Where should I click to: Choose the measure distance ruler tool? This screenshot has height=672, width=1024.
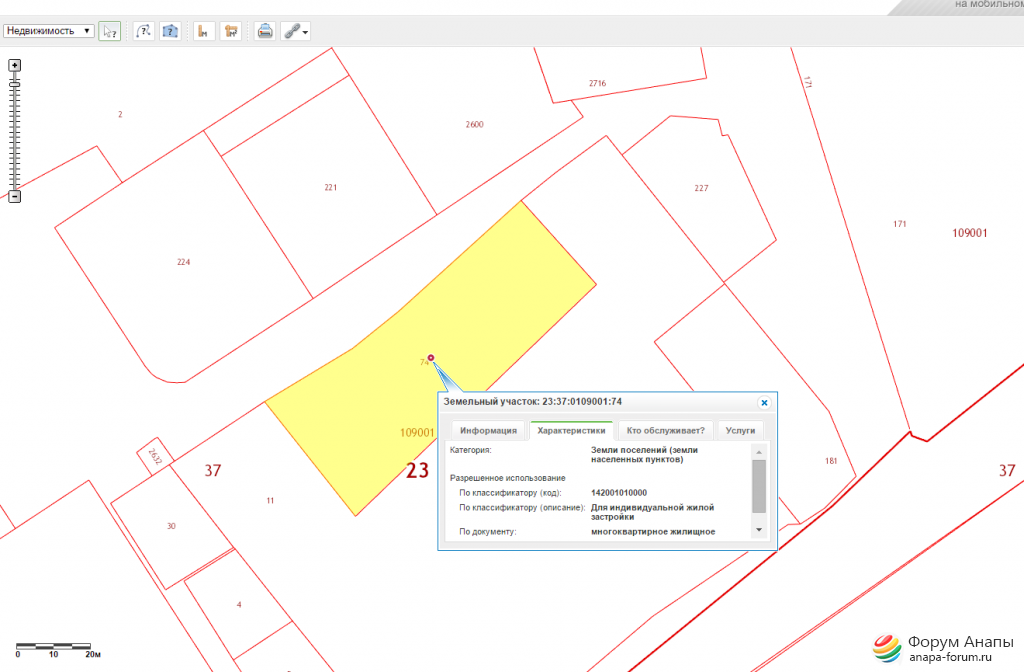click(x=203, y=31)
